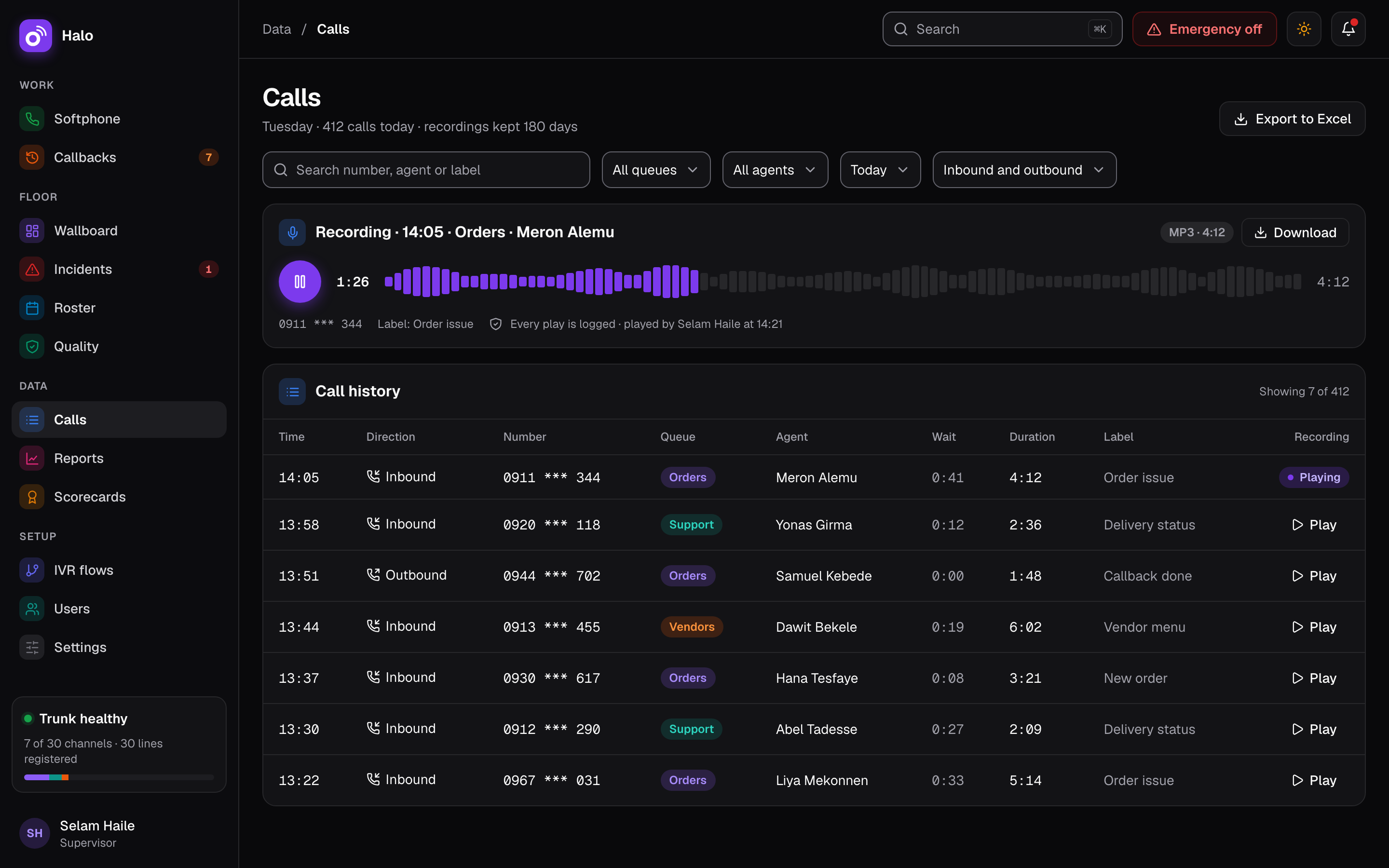The image size is (1389, 868).
Task: Play the Hana Tesfaye call recording
Action: [x=1314, y=678]
